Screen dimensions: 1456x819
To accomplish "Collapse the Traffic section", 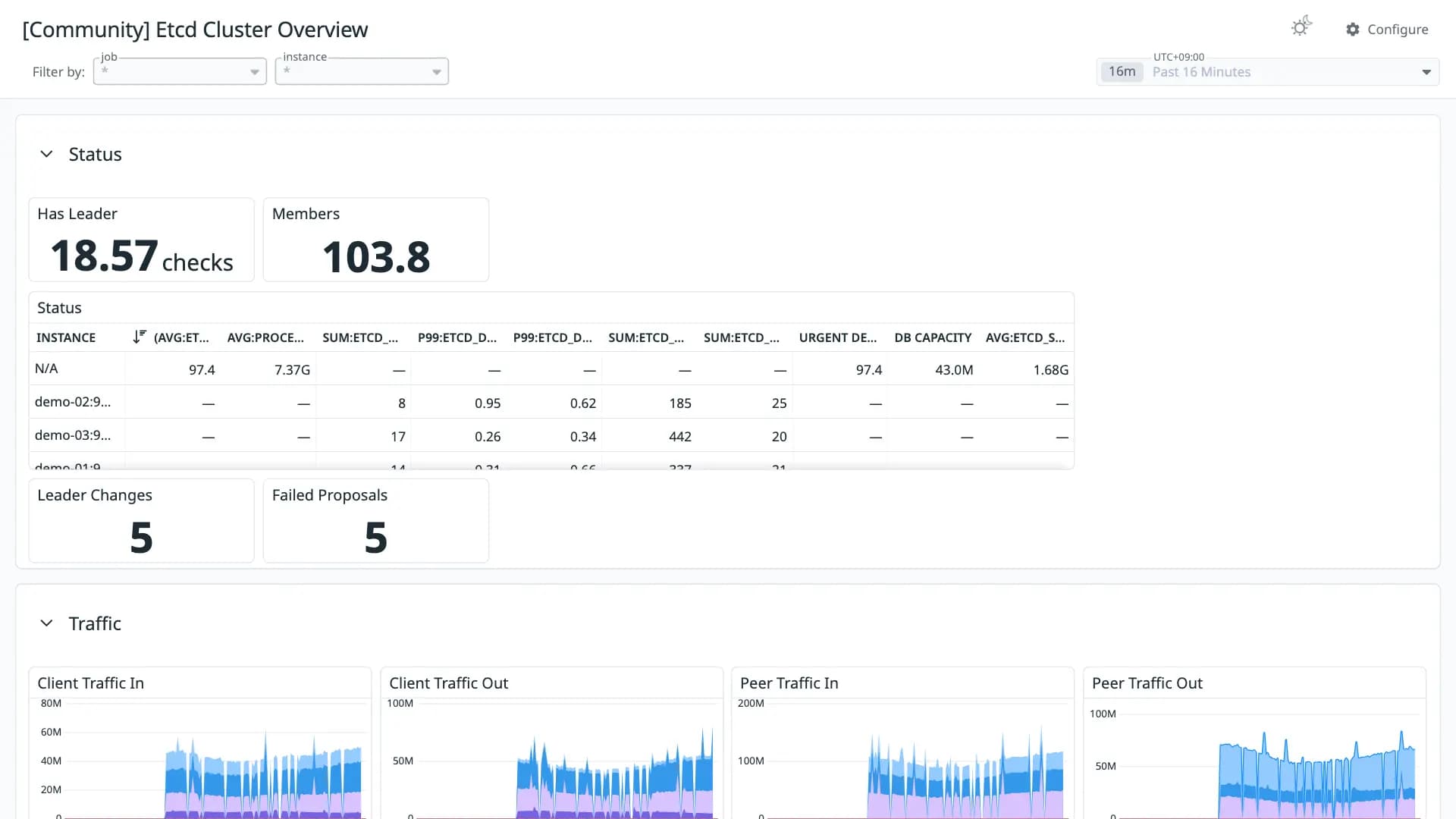I will pos(46,623).
